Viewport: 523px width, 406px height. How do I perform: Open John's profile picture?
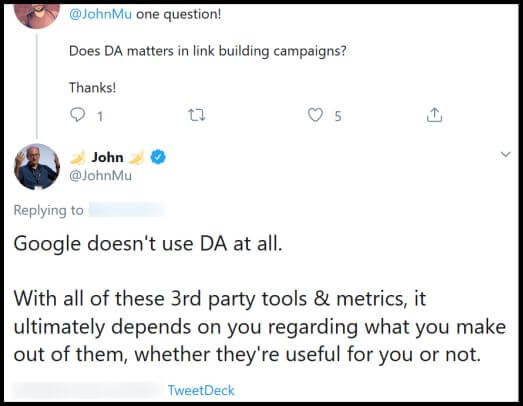click(37, 166)
